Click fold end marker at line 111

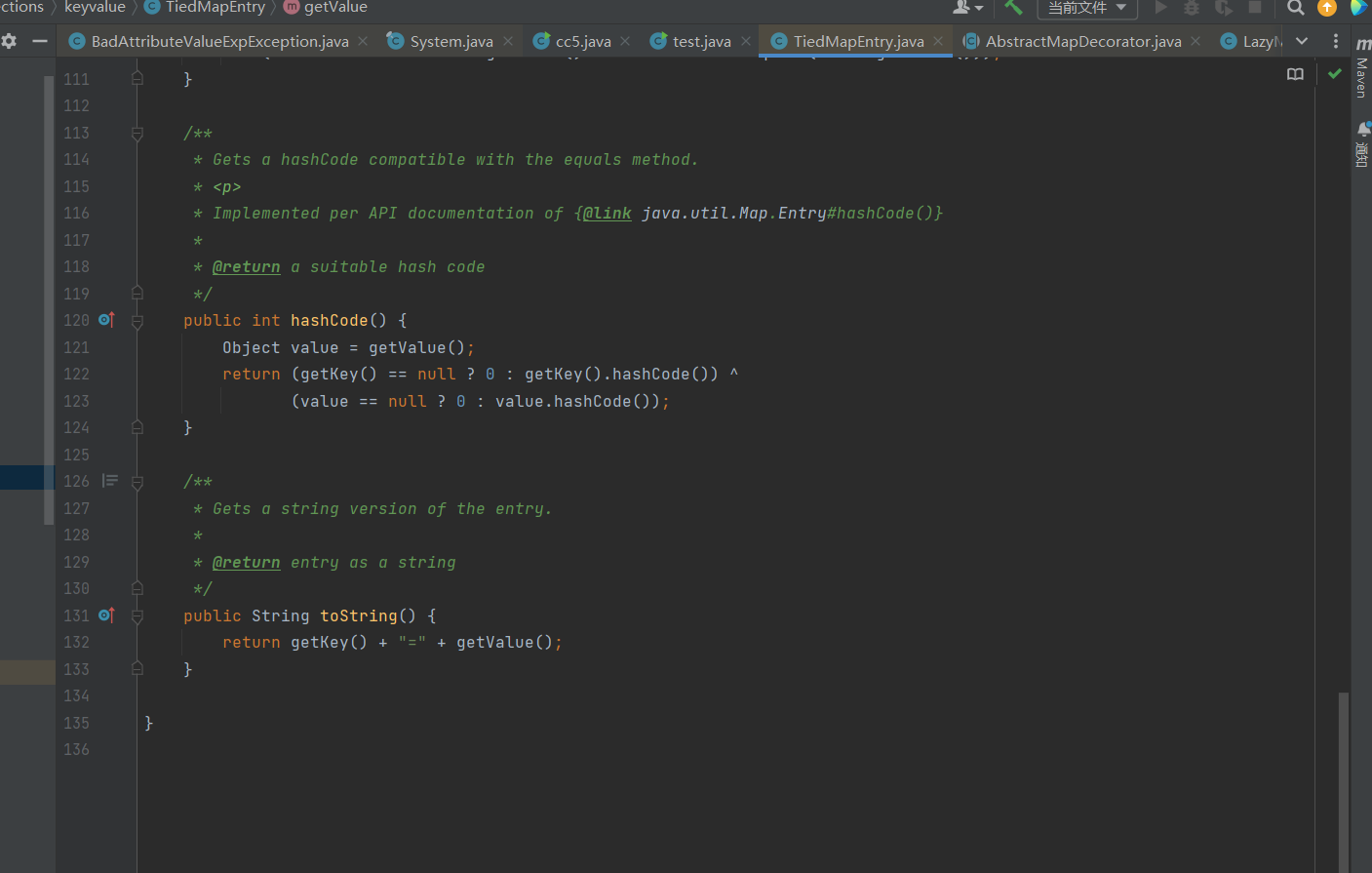(137, 78)
